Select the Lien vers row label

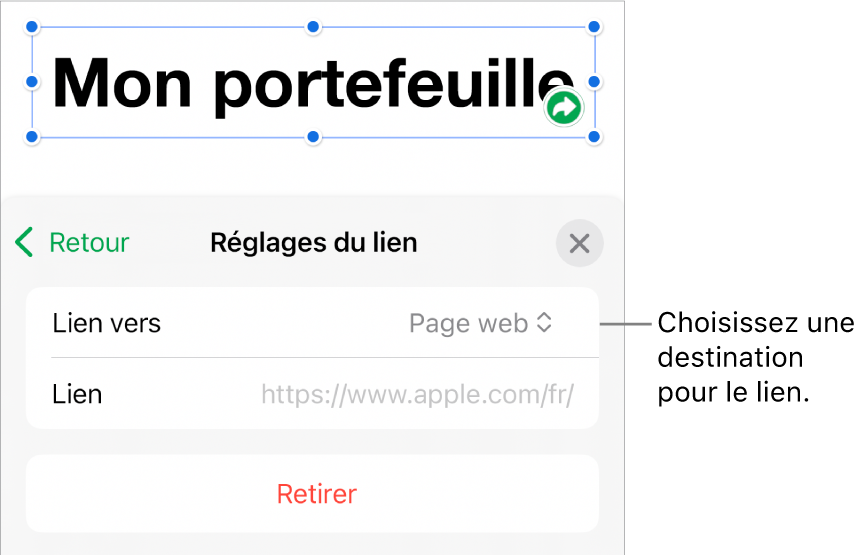pyautogui.click(x=106, y=323)
